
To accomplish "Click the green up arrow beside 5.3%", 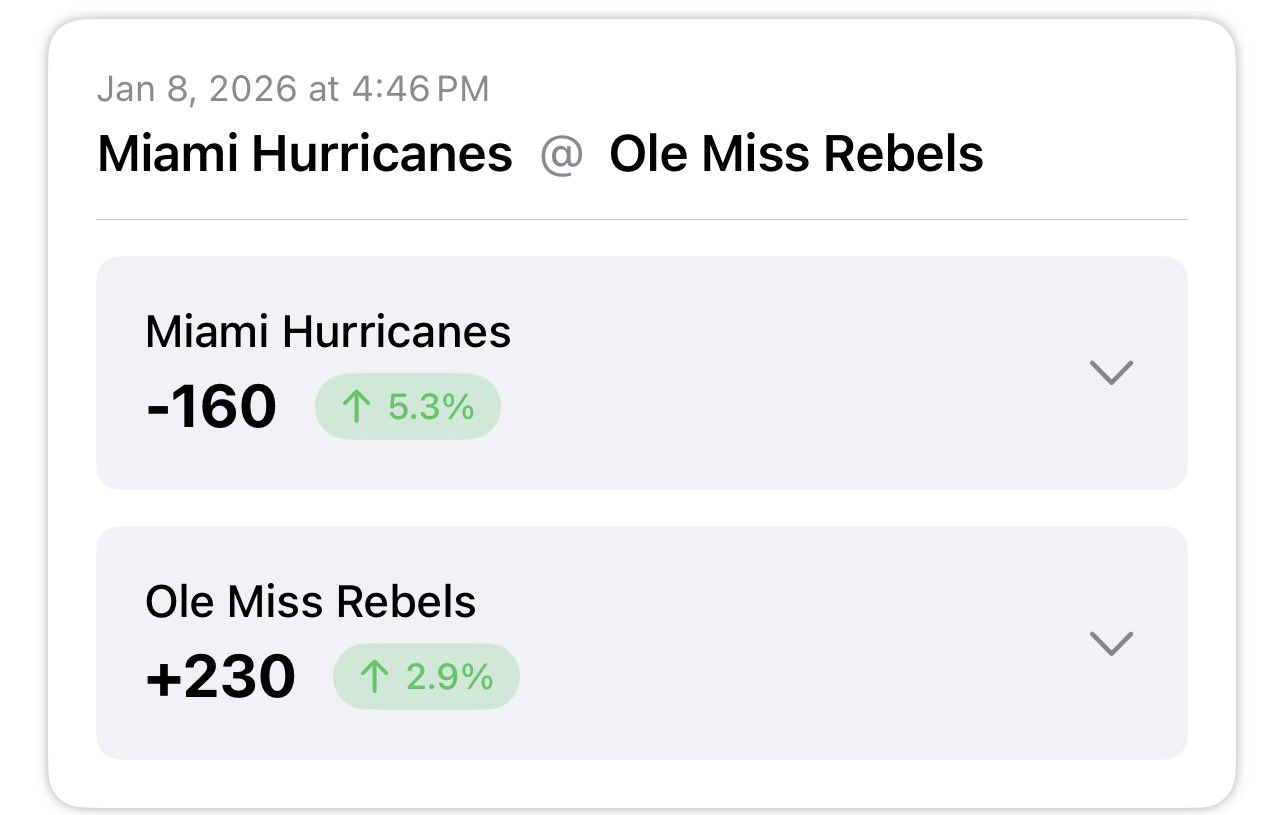I will [356, 407].
